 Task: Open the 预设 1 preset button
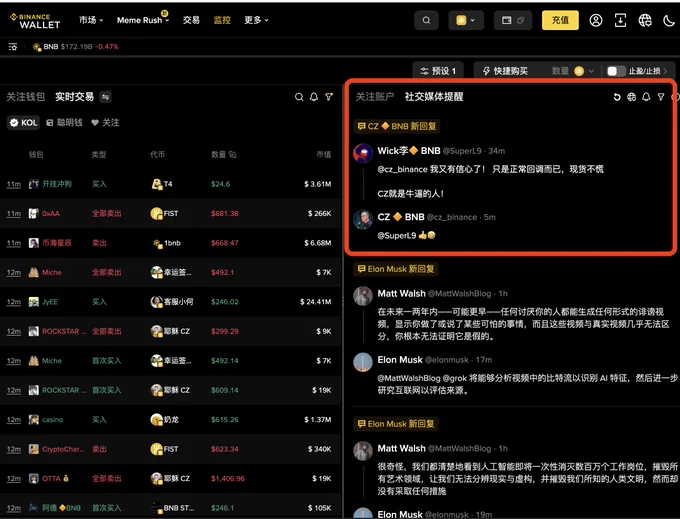pos(438,71)
